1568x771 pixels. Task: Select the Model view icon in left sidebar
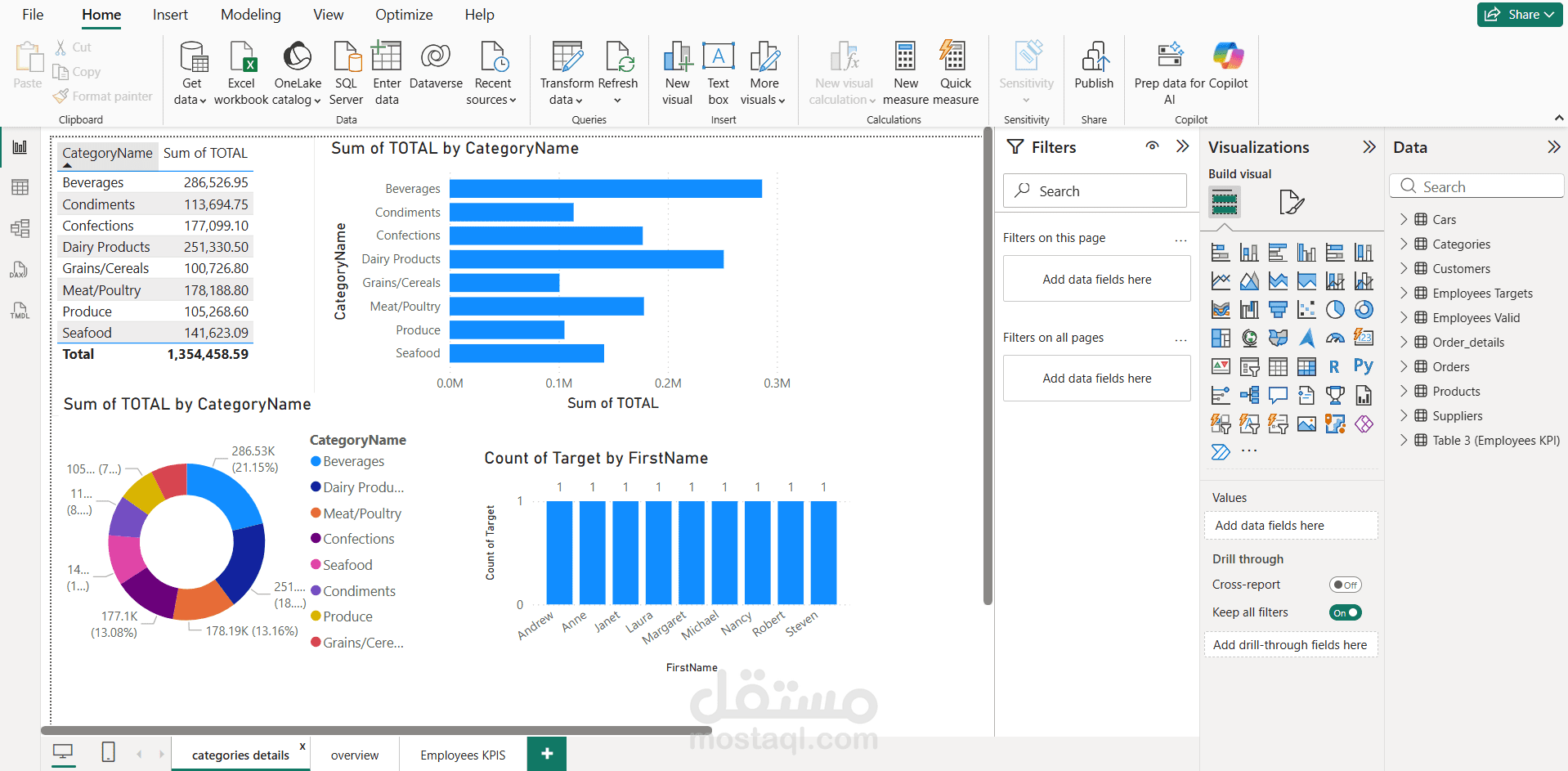(x=20, y=228)
